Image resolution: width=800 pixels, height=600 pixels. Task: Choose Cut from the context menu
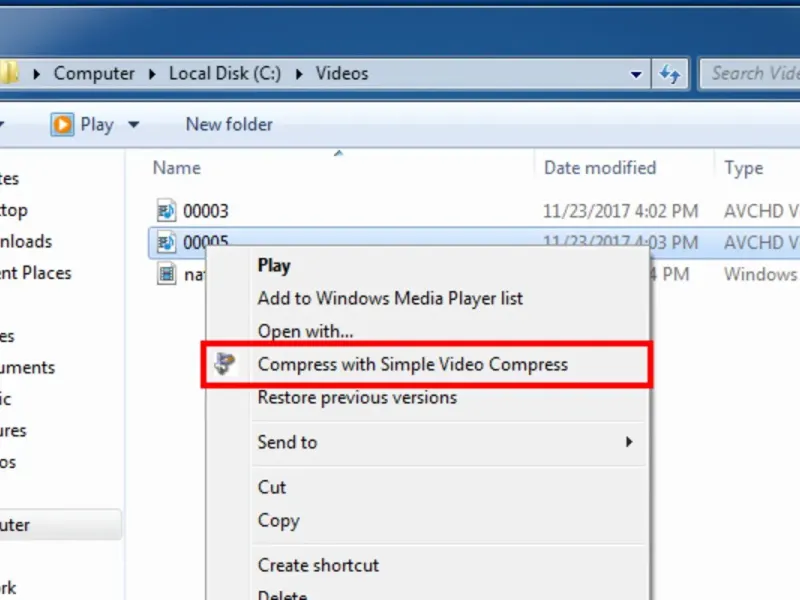click(272, 487)
